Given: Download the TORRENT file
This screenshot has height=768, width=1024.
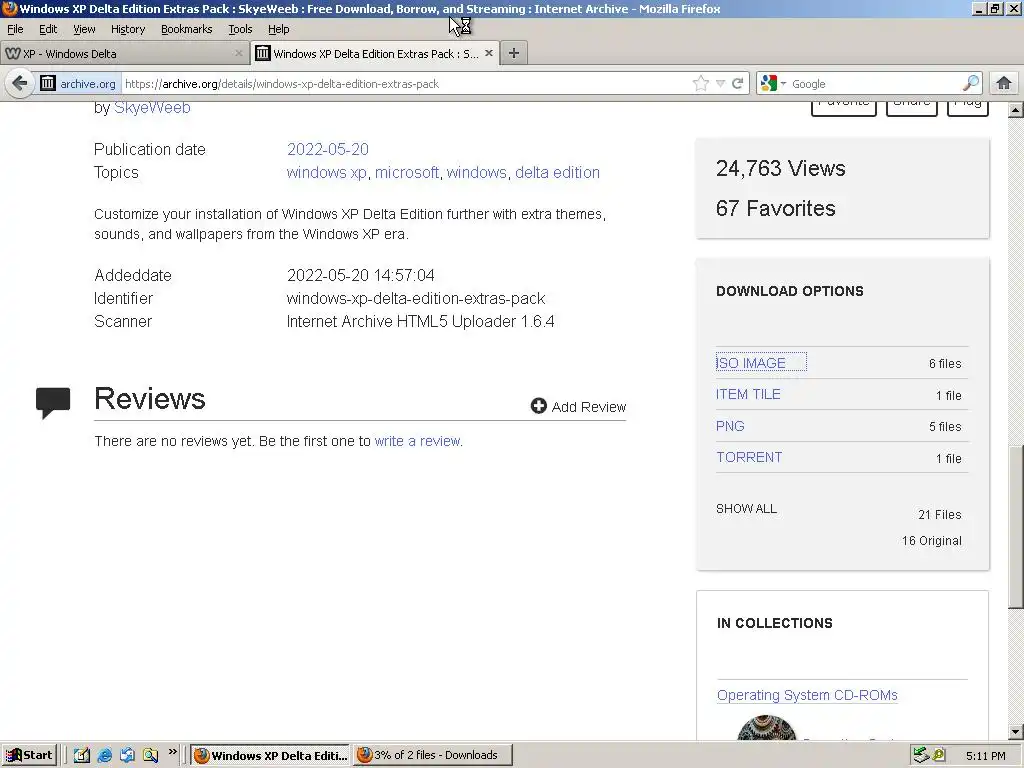Looking at the screenshot, I should click(749, 458).
